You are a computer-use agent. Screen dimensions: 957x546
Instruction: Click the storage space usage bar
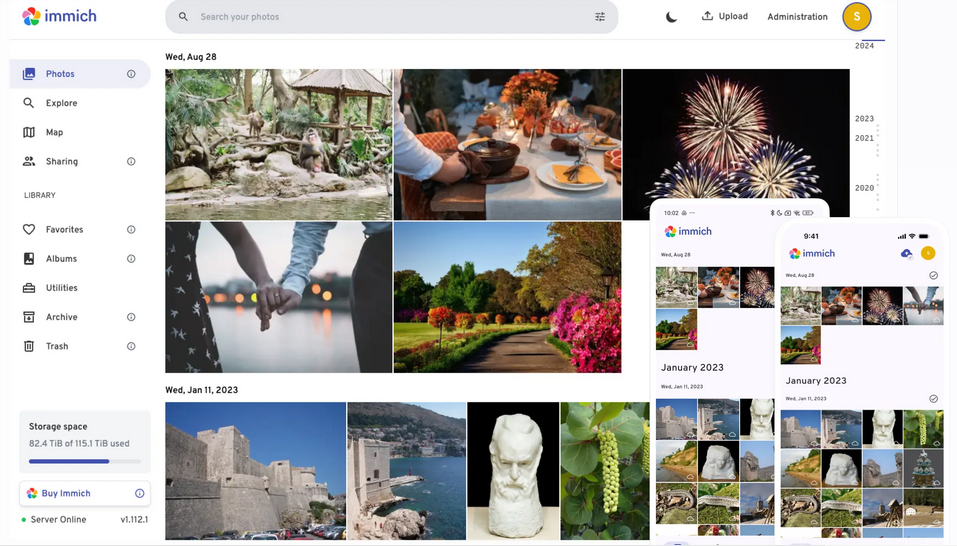(x=84, y=461)
